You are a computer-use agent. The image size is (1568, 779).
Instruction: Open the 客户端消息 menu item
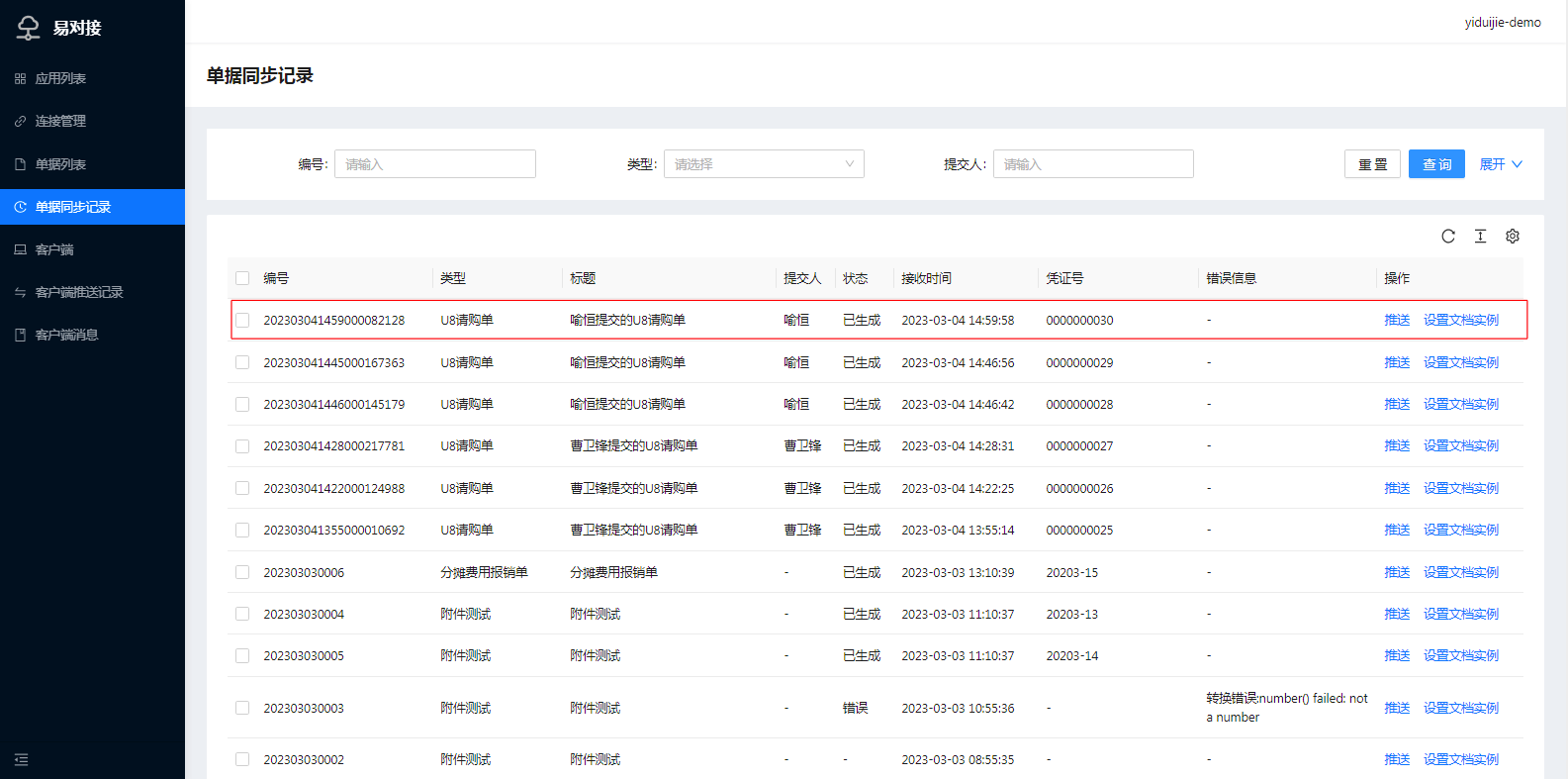(92, 335)
